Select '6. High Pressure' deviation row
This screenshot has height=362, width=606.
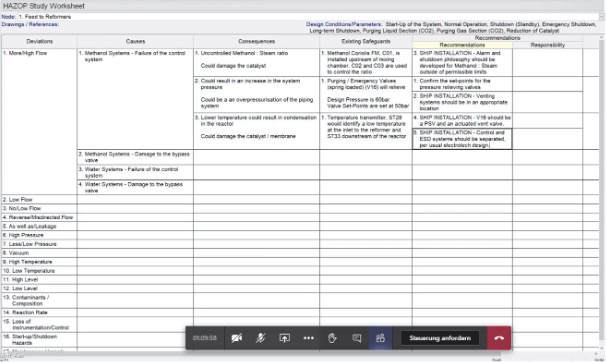39,235
